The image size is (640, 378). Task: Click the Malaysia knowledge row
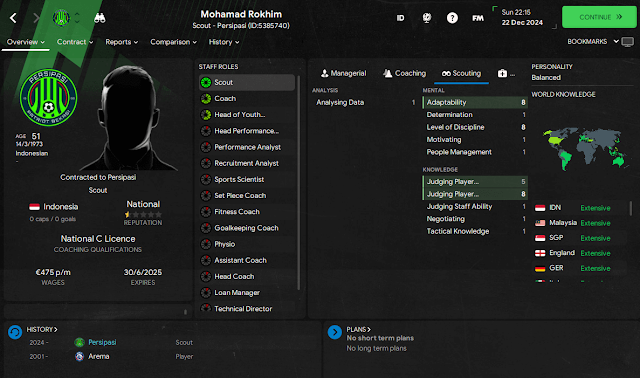[580, 223]
